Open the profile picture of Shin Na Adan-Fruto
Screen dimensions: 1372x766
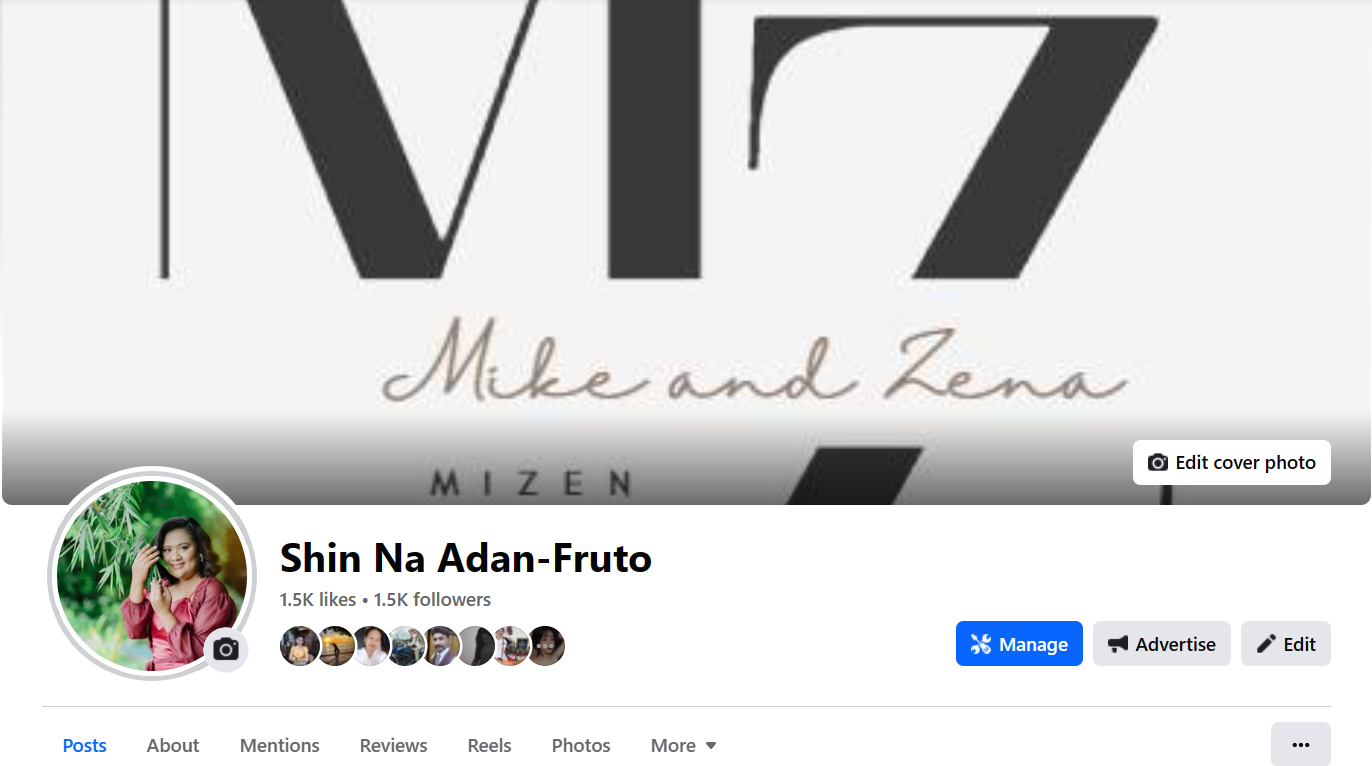coord(152,575)
